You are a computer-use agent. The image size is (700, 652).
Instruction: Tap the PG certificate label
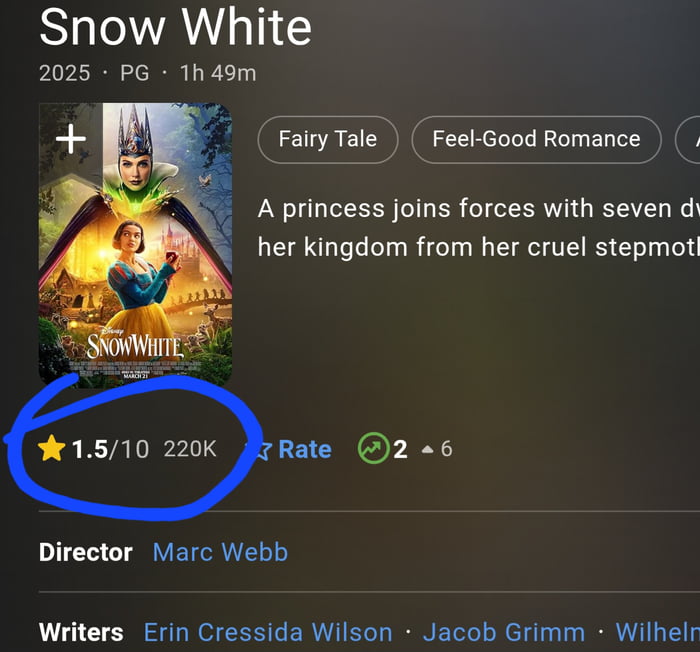tap(134, 73)
